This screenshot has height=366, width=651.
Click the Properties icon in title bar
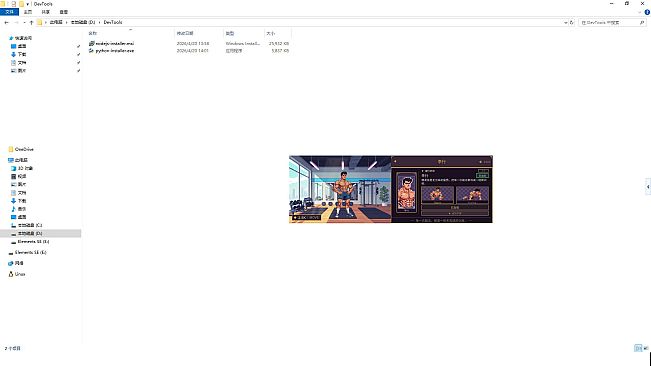(13, 4)
